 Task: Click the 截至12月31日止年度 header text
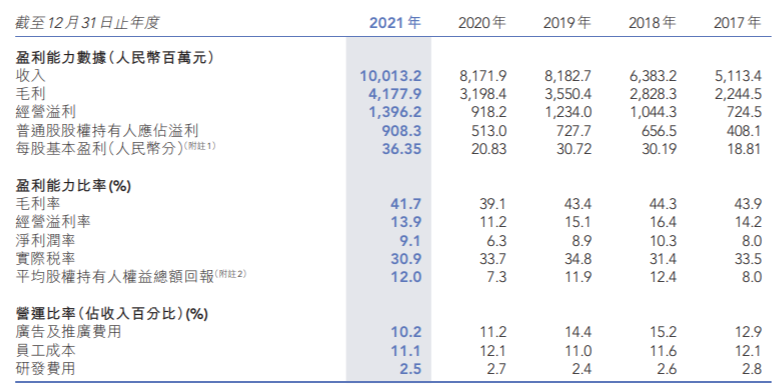(x=88, y=23)
